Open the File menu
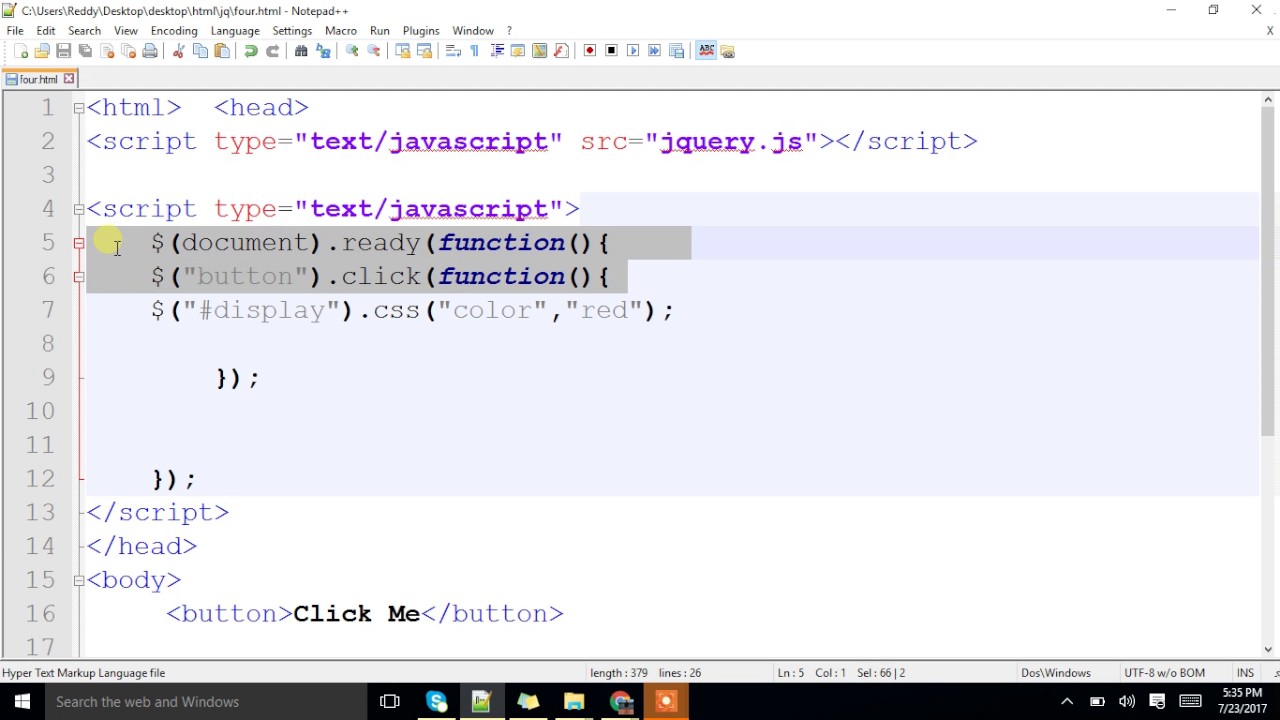The width and height of the screenshot is (1280, 720). (x=15, y=31)
